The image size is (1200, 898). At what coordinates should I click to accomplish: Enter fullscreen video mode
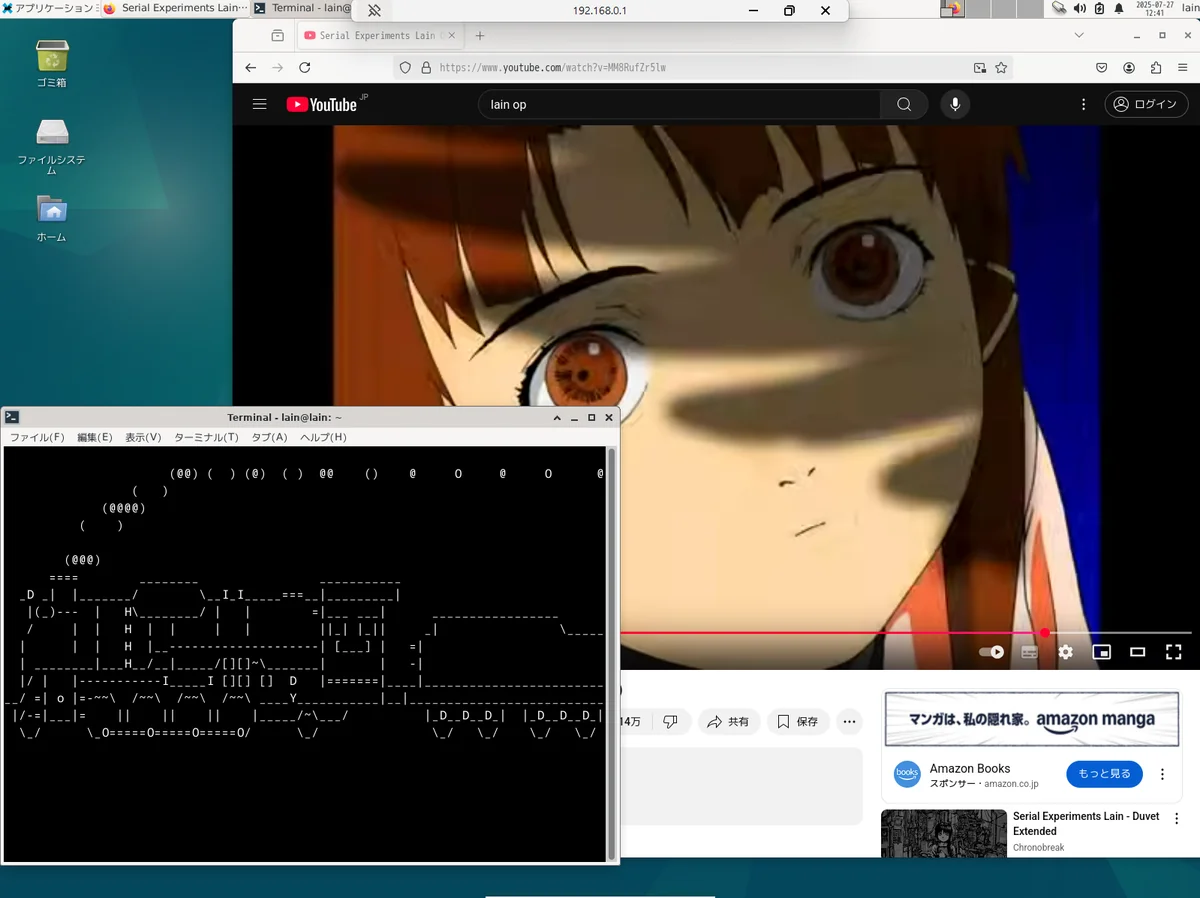[x=1174, y=652]
